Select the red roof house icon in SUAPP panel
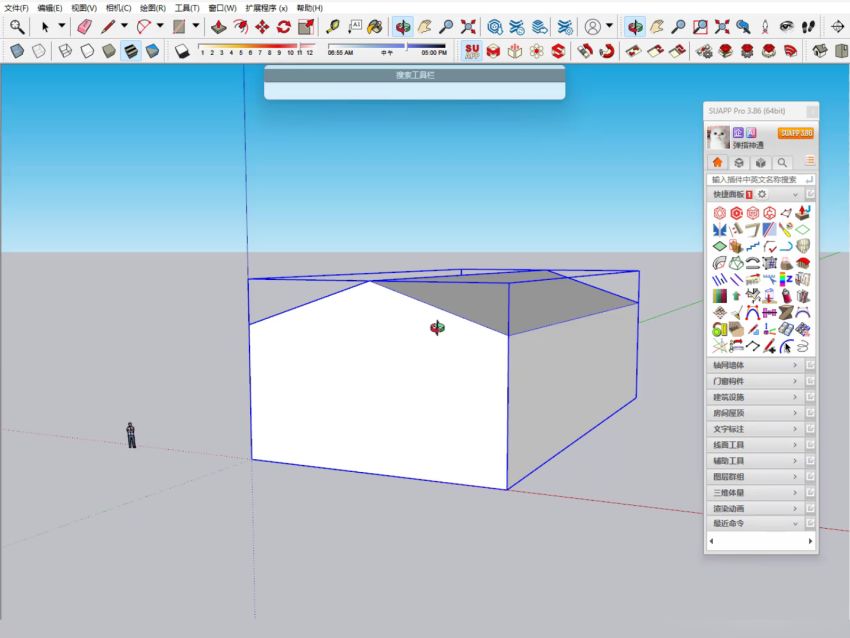Viewport: 850px width, 638px height. point(802,263)
